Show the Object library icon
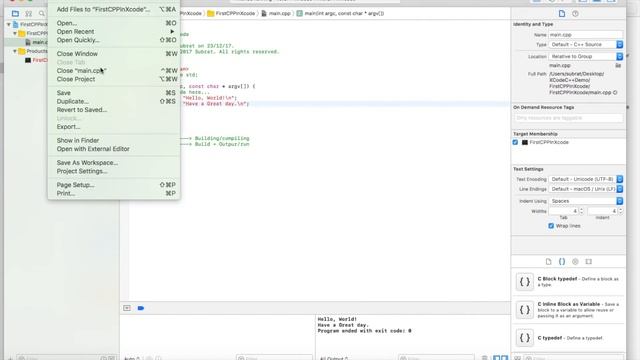Screen dimensions: 640x360 [x=575, y=261]
